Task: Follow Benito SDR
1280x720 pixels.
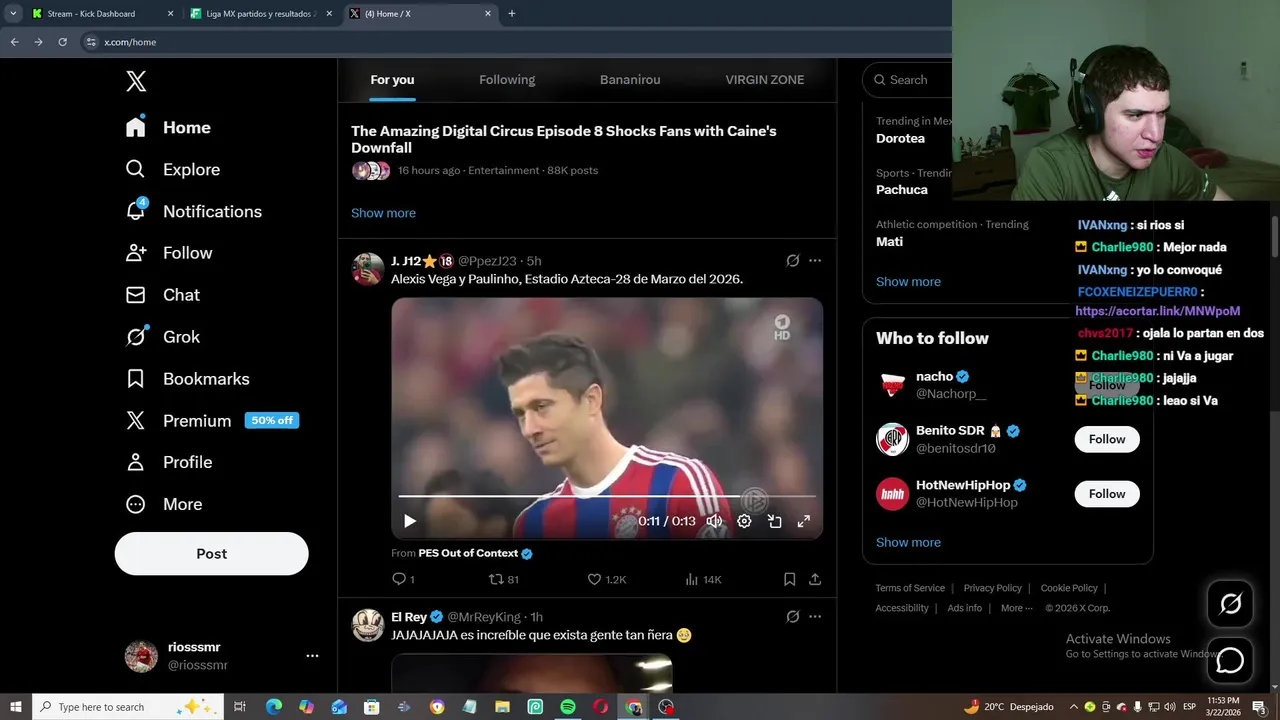Action: click(1107, 439)
